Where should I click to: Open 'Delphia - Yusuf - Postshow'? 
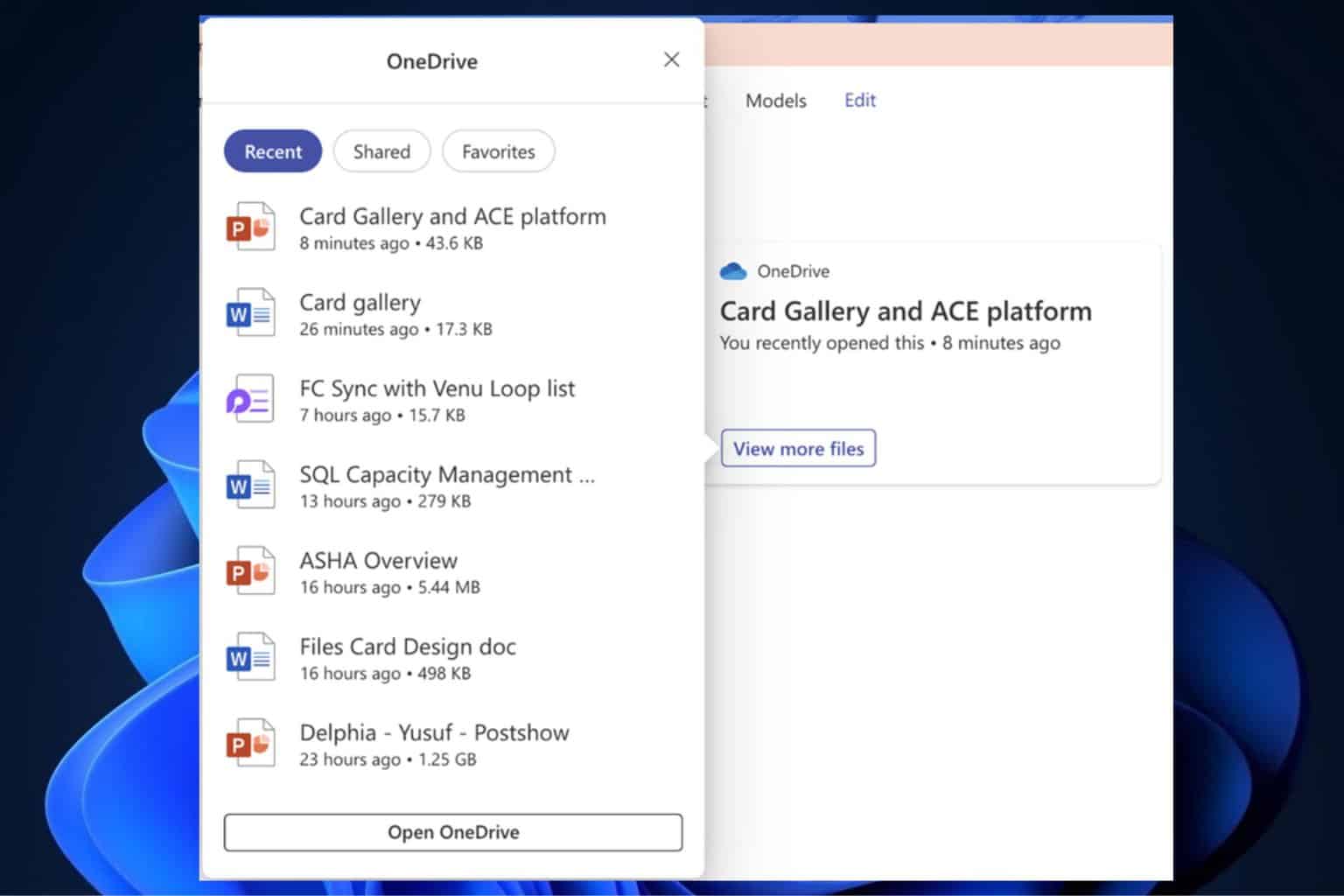pos(434,732)
